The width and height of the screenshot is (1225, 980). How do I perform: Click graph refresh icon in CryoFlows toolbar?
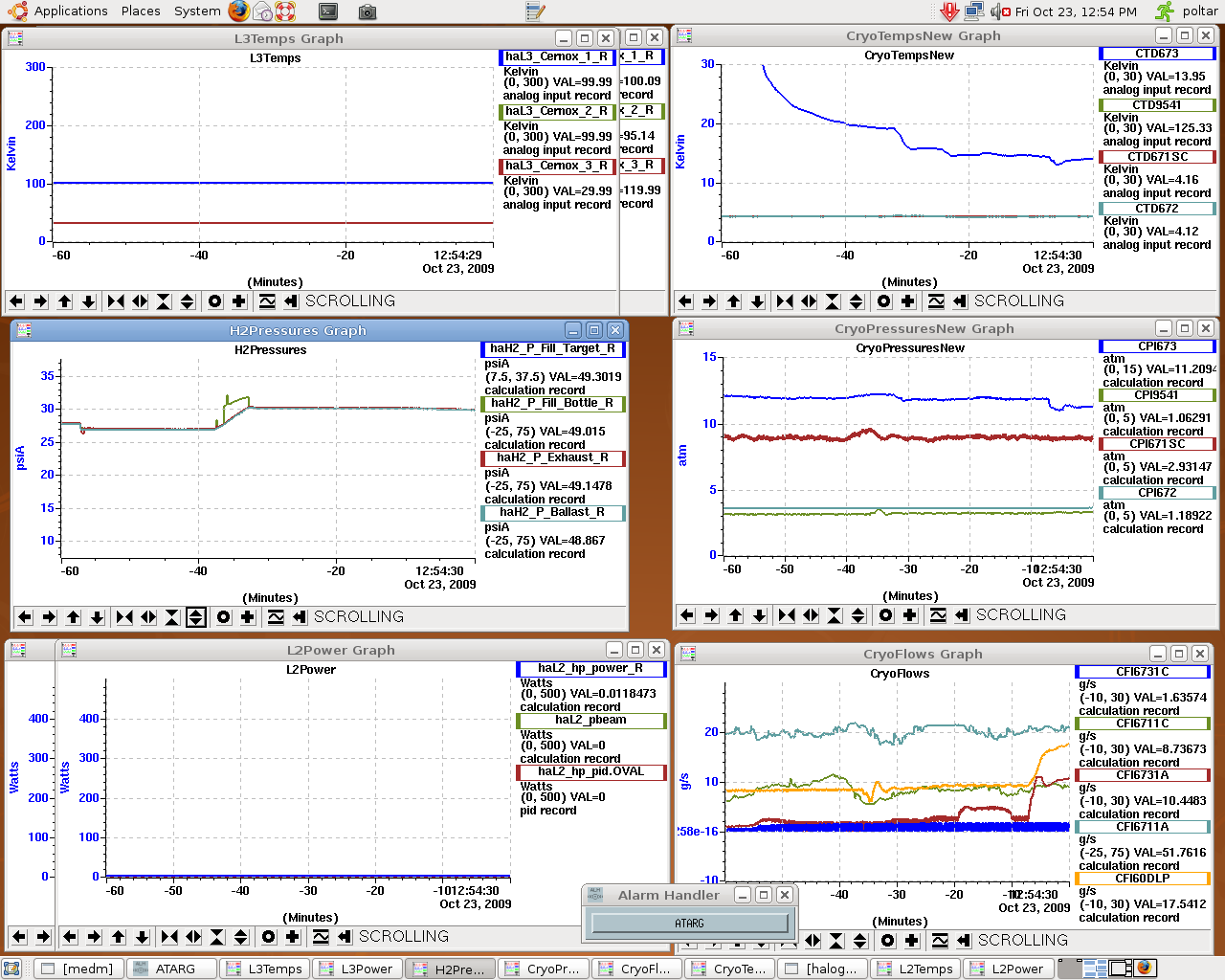[940, 941]
